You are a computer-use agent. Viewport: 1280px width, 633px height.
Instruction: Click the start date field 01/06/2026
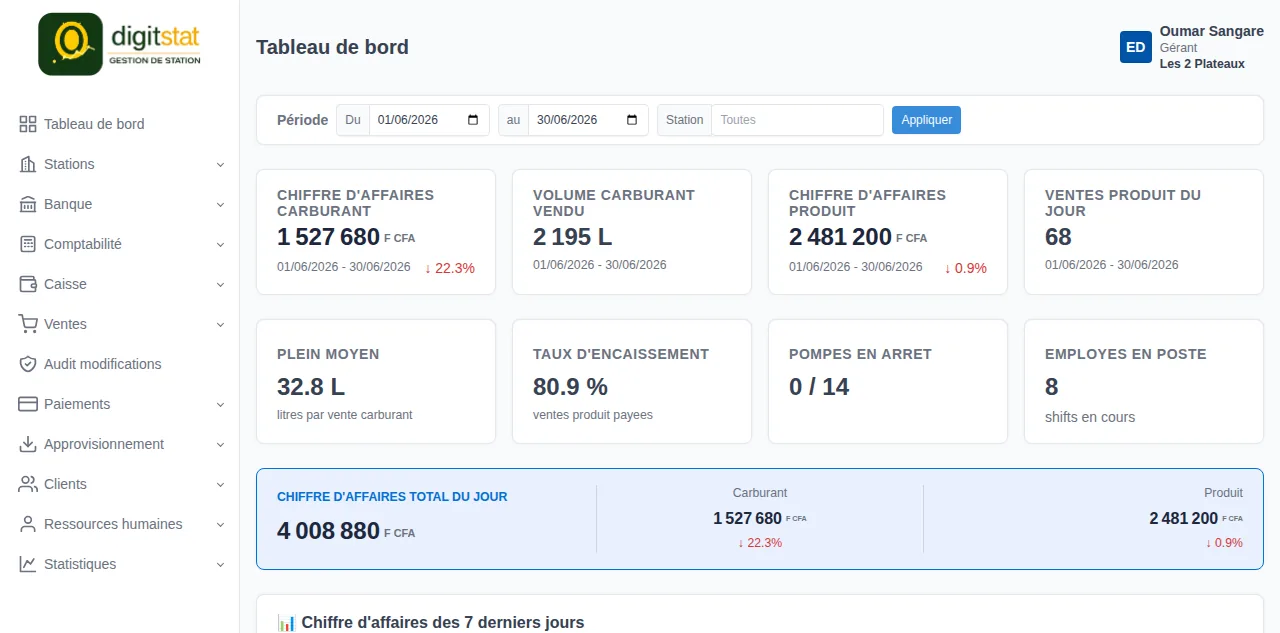click(429, 120)
